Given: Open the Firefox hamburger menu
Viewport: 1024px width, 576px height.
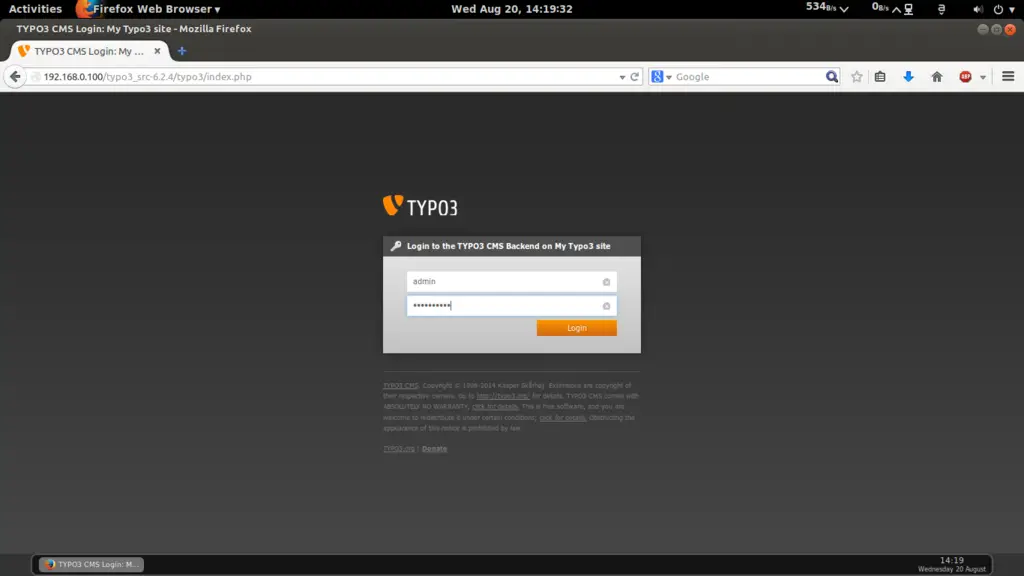Looking at the screenshot, I should point(1008,76).
